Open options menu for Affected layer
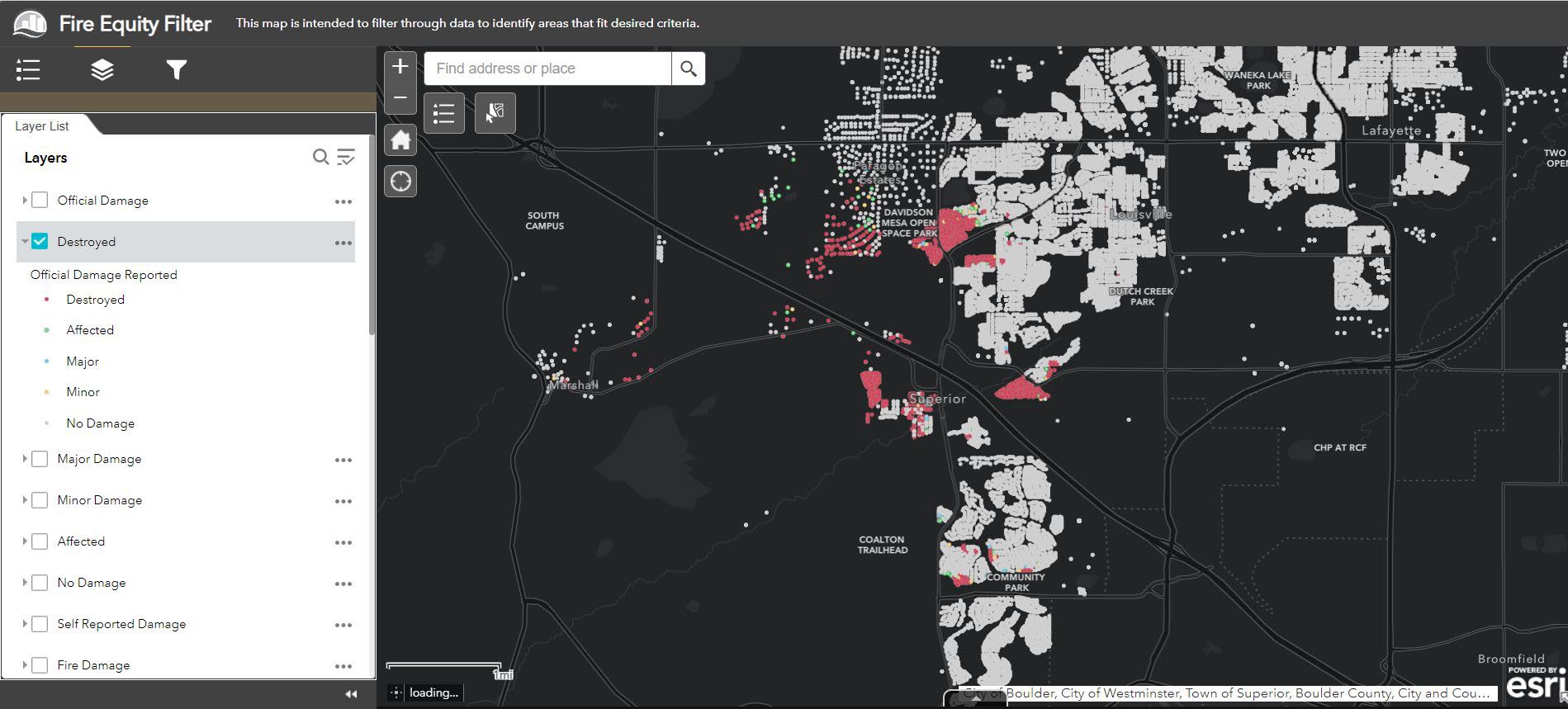Screen dimensions: 1568x709 pos(343,542)
